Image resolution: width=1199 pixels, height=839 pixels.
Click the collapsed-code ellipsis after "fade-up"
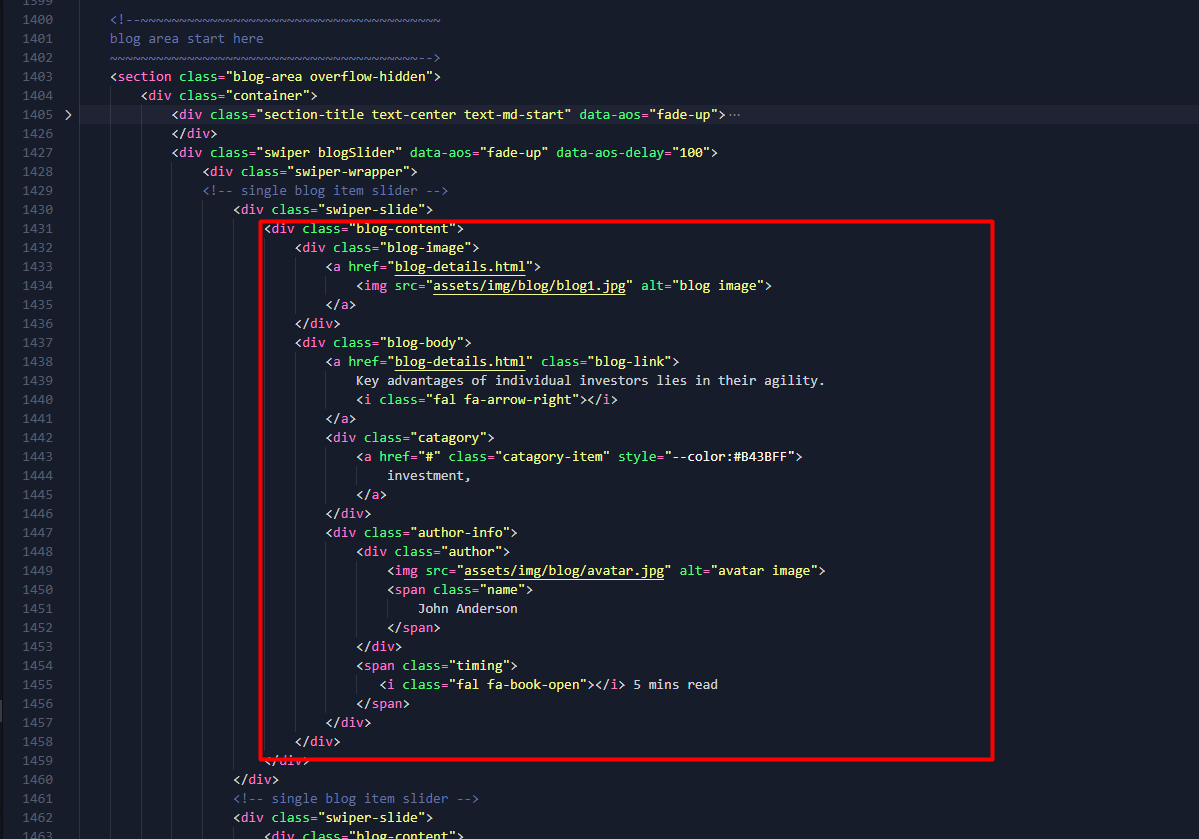[735, 115]
